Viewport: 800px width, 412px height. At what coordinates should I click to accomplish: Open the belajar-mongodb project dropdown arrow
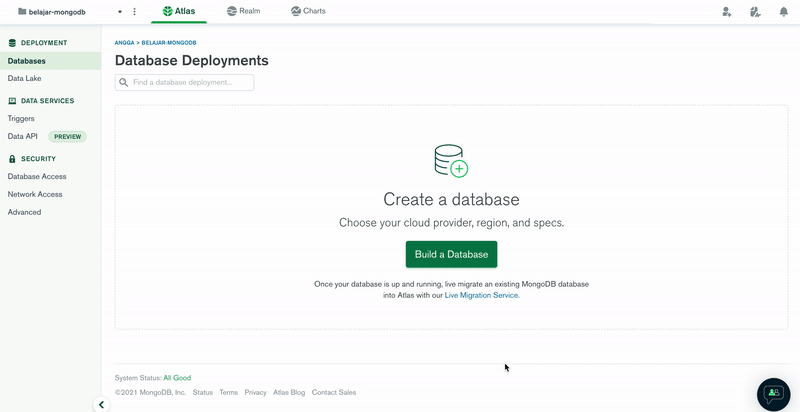coord(120,12)
